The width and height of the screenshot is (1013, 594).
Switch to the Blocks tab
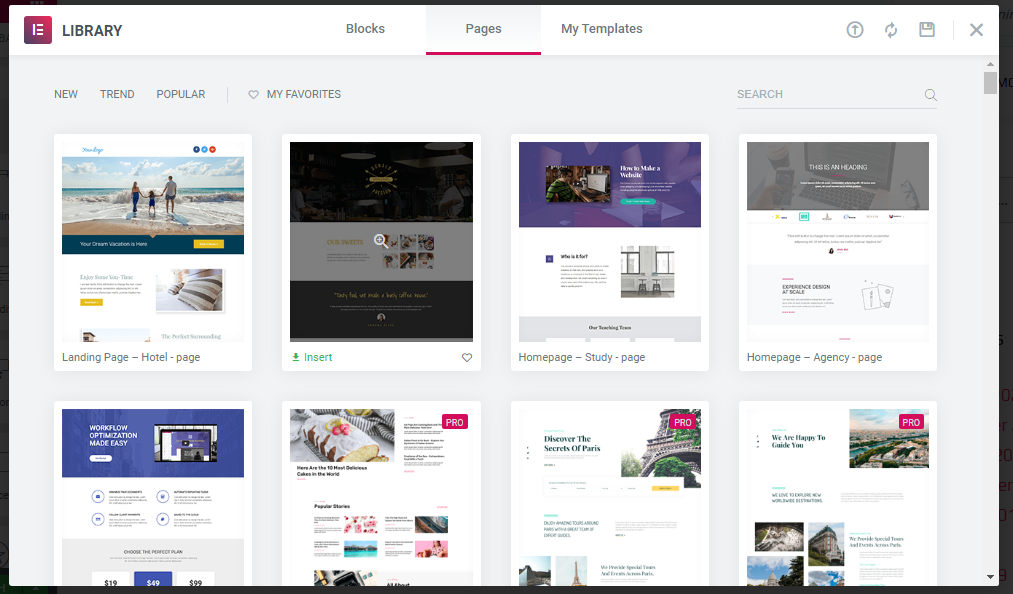click(x=365, y=29)
